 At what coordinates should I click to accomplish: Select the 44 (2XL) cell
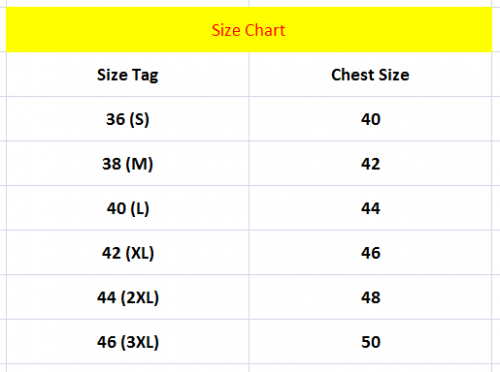click(128, 297)
